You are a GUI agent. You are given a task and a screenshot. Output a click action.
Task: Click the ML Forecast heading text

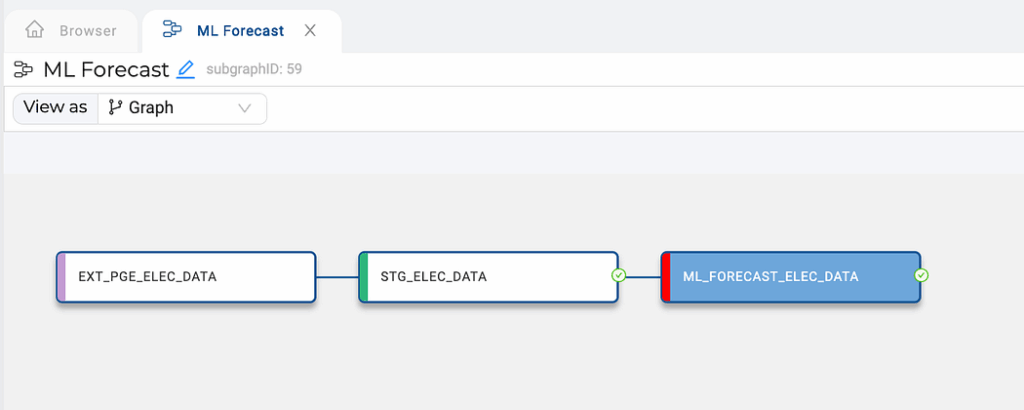tap(106, 70)
